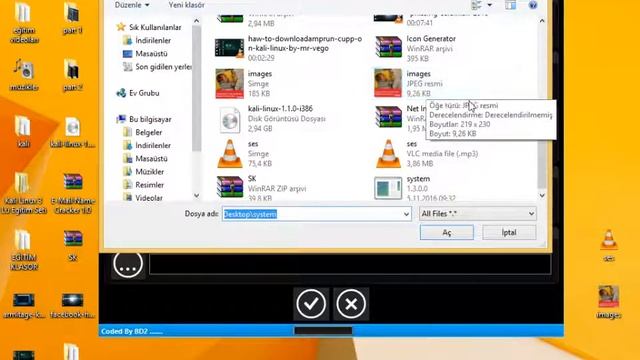Click the black path text field beside dots button
The image size is (640, 360).
tap(350, 264)
